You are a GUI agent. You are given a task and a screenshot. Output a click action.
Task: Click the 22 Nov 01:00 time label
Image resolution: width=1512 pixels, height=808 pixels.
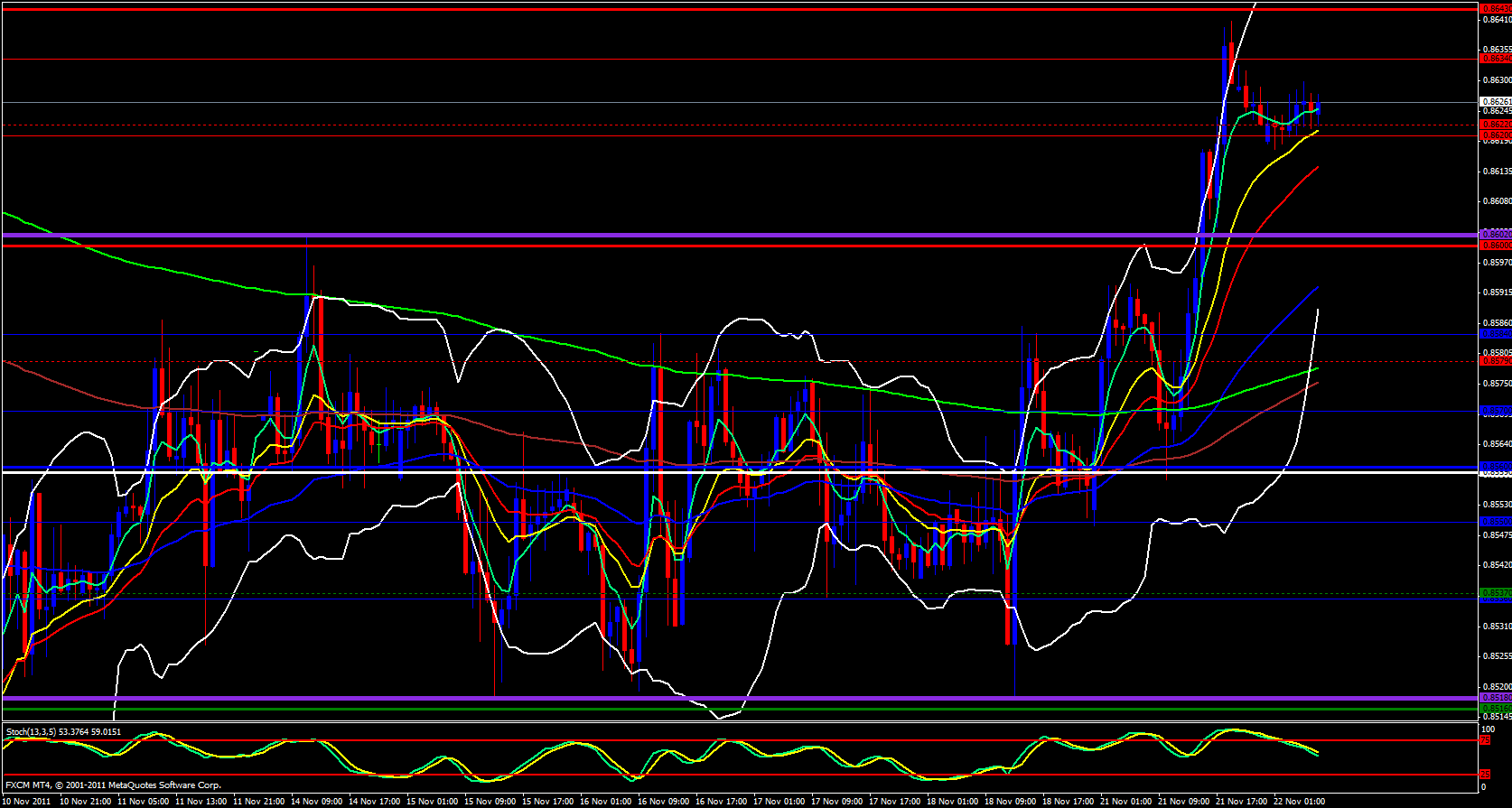[1299, 802]
